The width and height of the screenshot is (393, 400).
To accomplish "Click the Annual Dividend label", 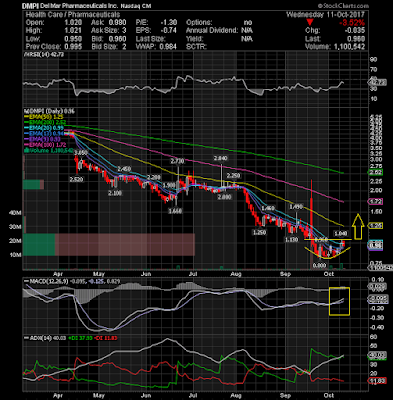I will (x=212, y=31).
